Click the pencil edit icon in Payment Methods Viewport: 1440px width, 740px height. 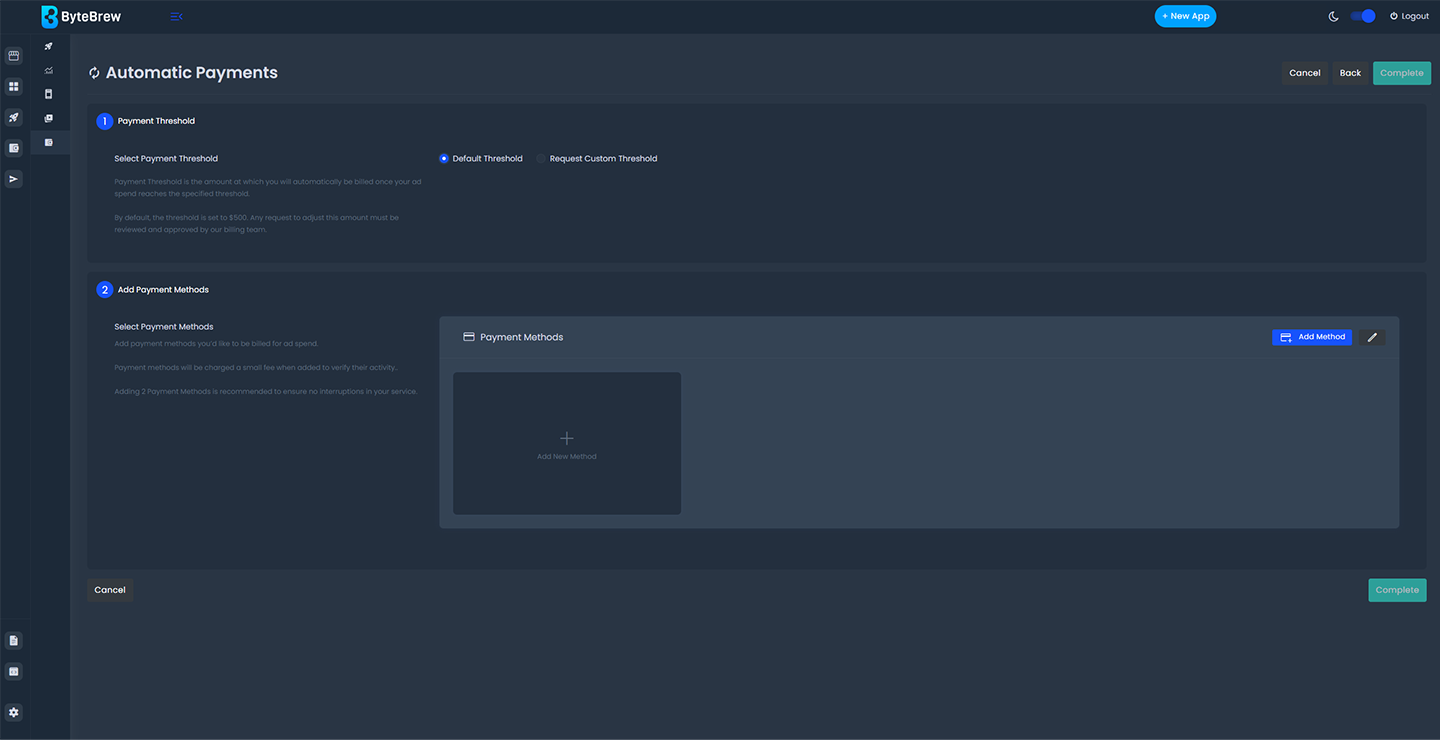click(1372, 338)
